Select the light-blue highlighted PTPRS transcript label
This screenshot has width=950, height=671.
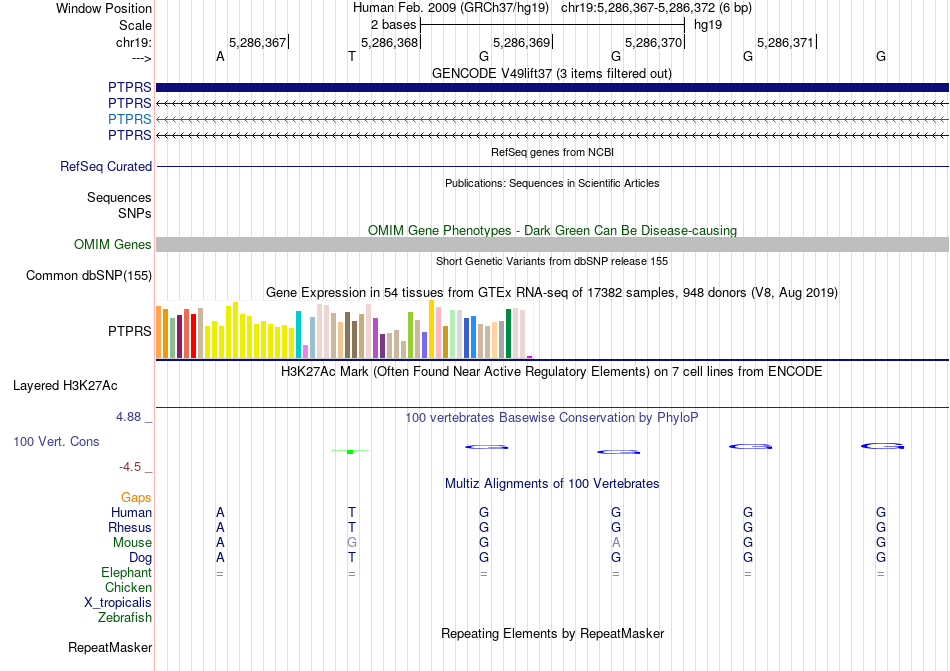(130, 119)
